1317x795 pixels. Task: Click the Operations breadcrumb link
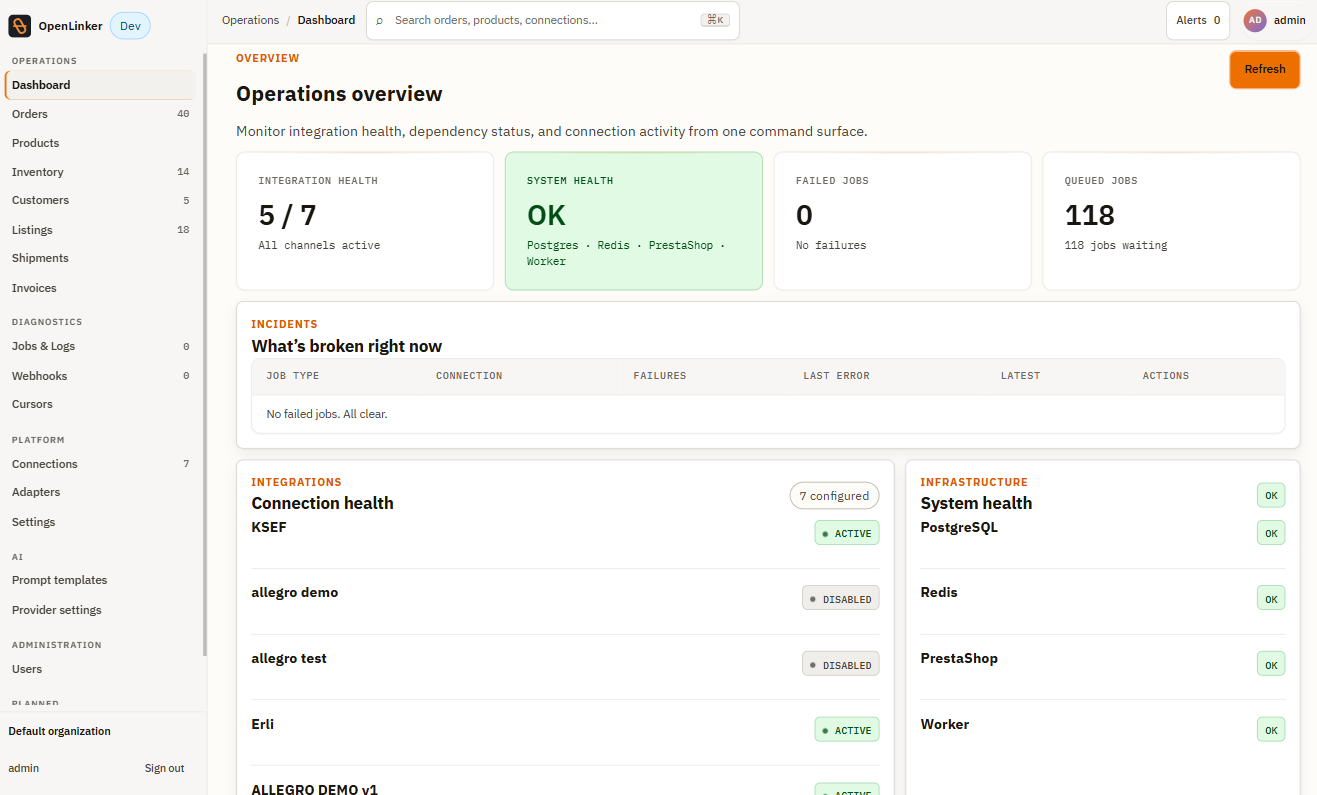point(251,20)
